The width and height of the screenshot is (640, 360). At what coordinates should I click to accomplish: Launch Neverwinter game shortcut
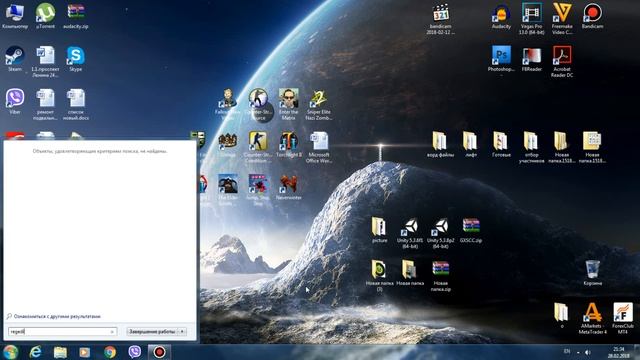click(289, 187)
